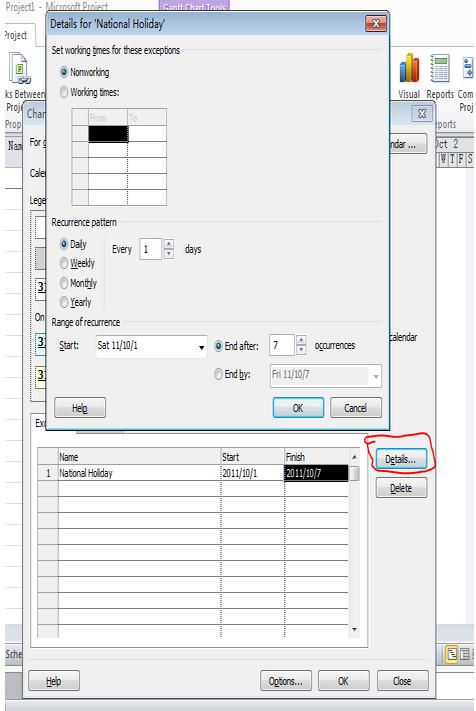The image size is (476, 711).
Task: Choose the Weekly recurrence pattern
Action: [x=64, y=263]
